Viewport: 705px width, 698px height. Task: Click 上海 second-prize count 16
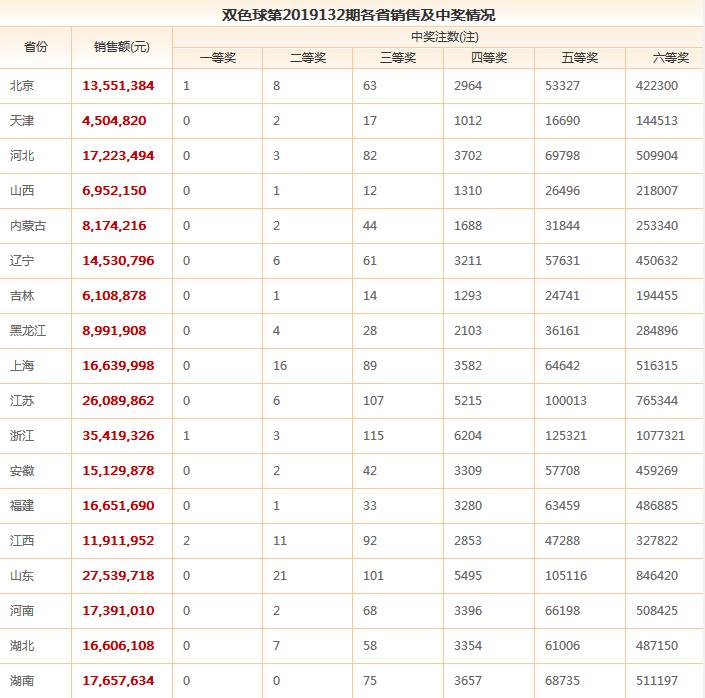pos(280,365)
